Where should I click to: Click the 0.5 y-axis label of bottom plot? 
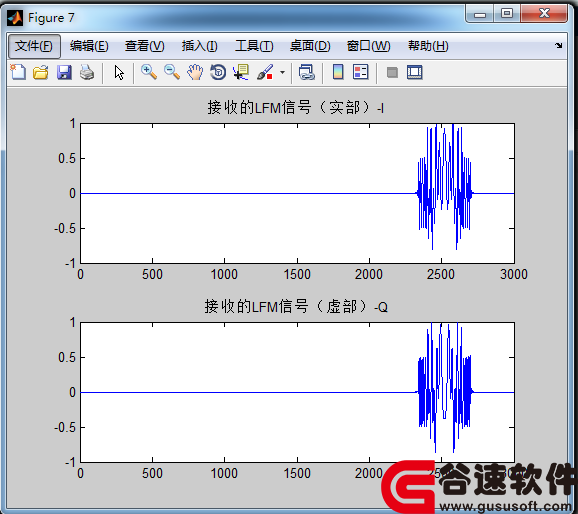[x=67, y=357]
